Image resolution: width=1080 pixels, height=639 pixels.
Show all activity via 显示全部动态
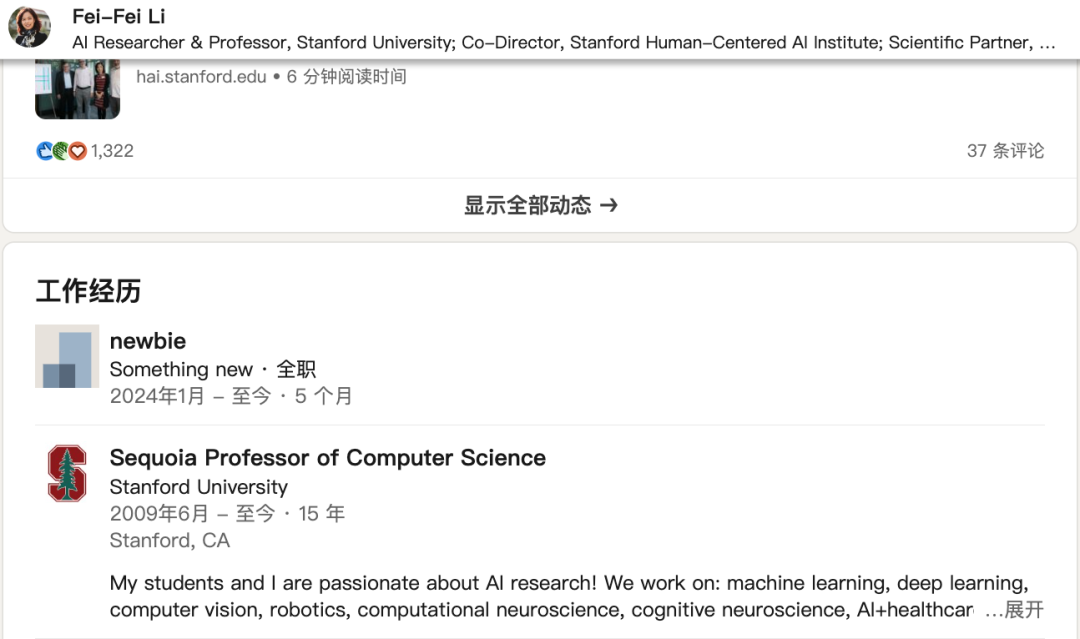pyautogui.click(x=527, y=205)
